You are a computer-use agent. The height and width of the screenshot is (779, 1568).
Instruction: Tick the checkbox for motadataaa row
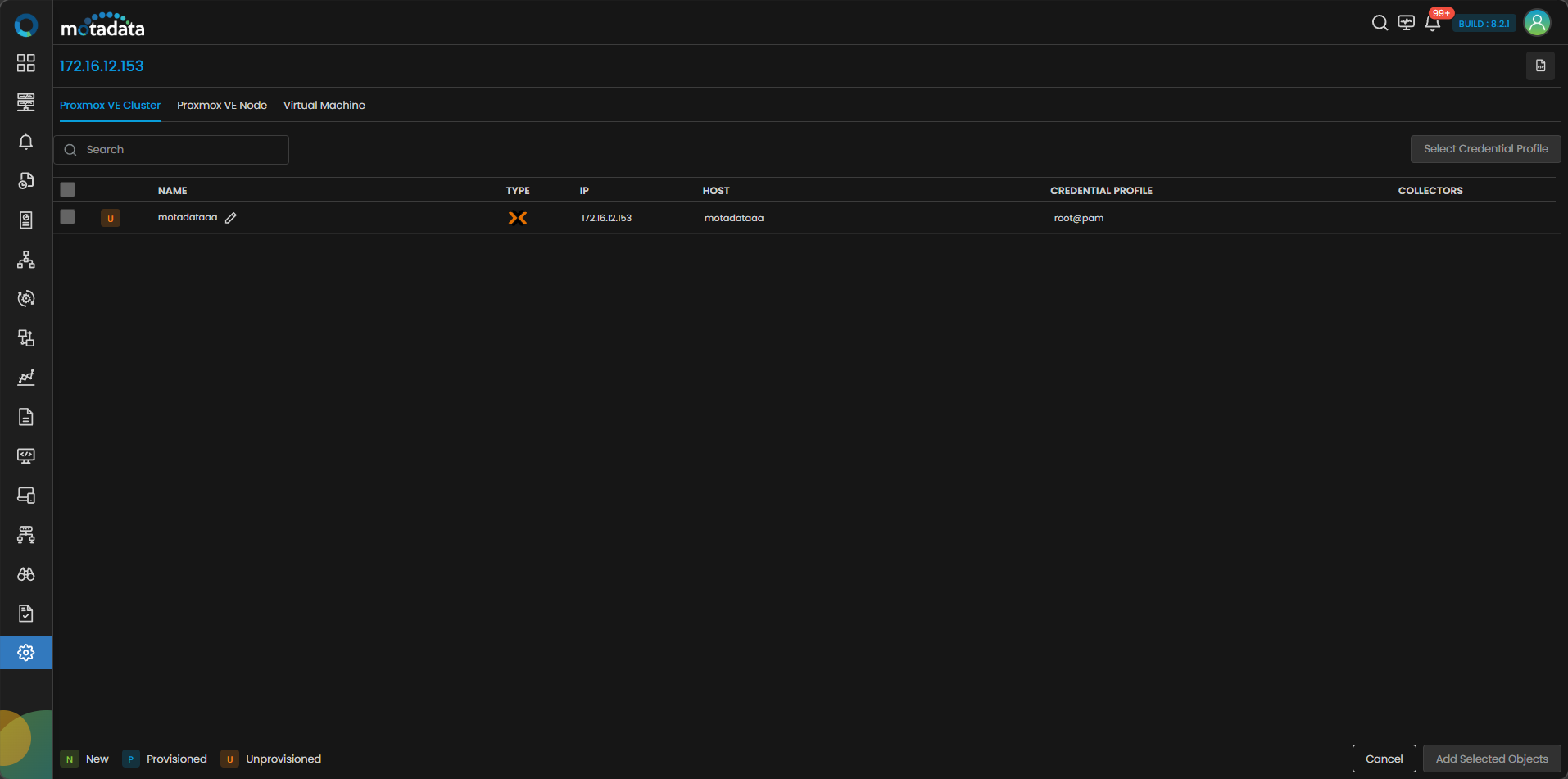pyautogui.click(x=68, y=216)
